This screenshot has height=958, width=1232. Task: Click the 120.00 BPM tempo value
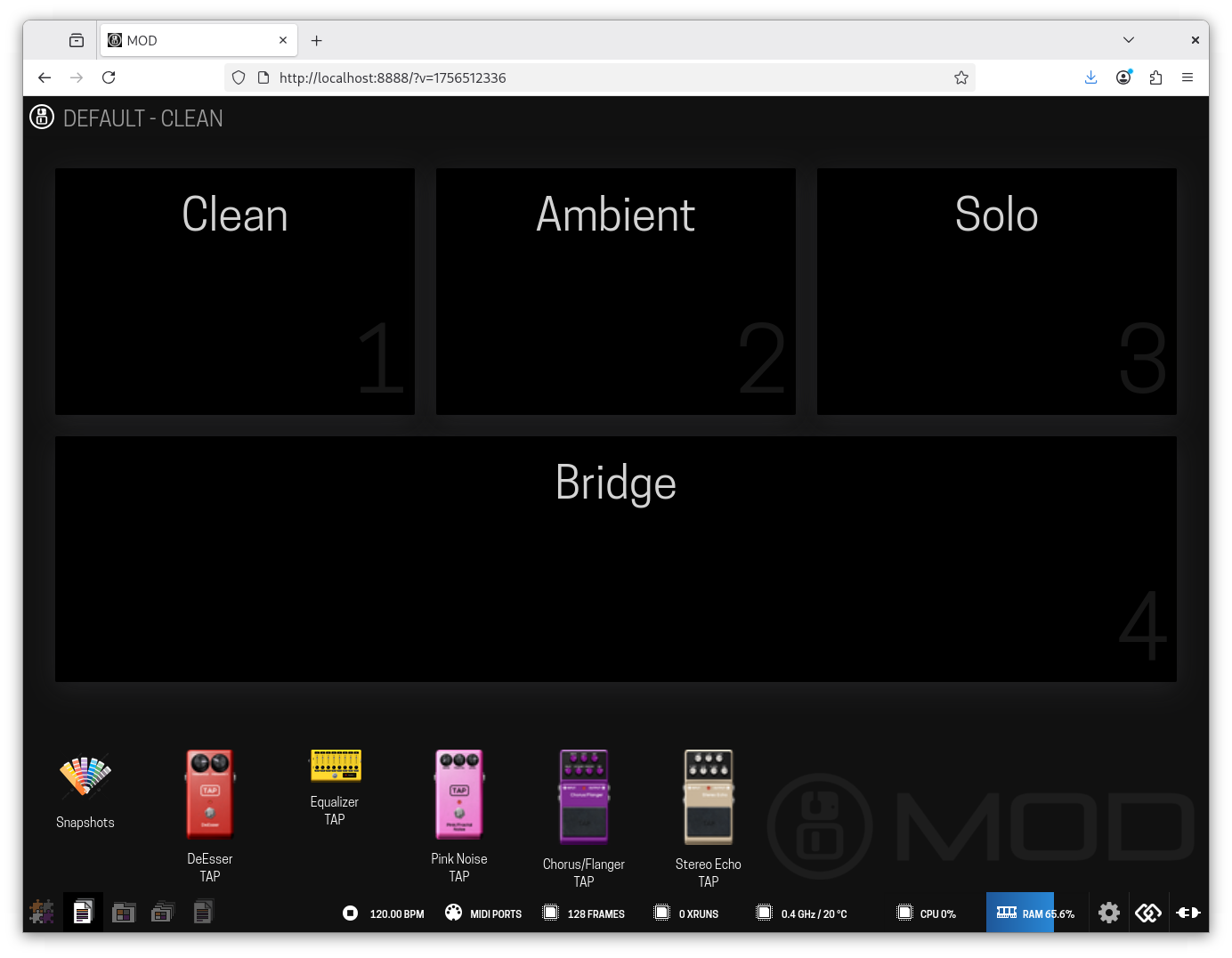[397, 914]
